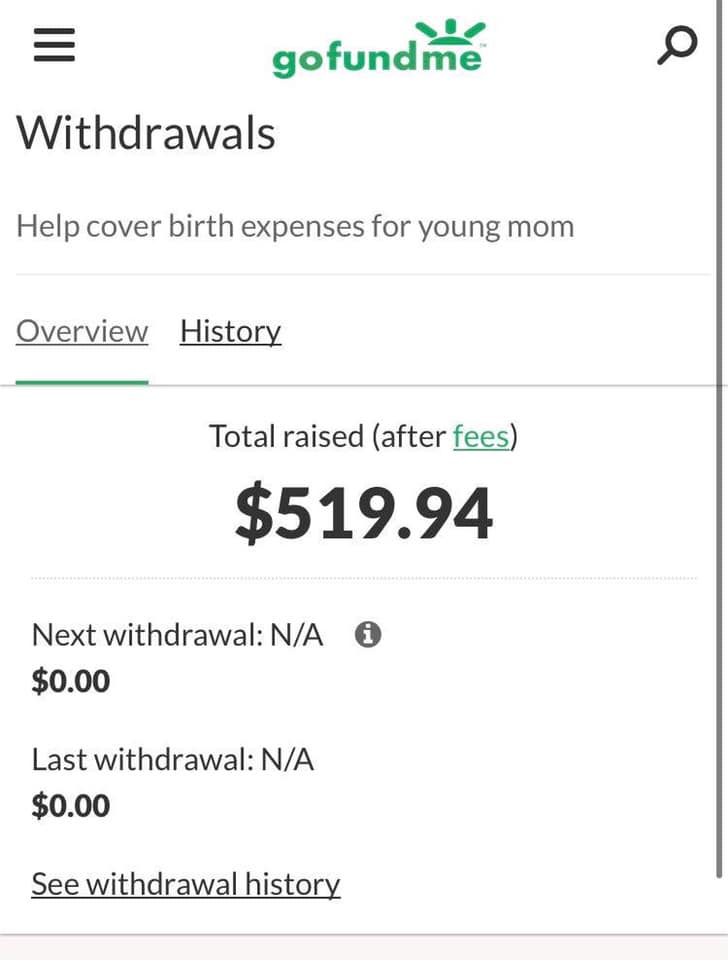
Task: Click the green underline beneath Overview
Action: (82, 381)
